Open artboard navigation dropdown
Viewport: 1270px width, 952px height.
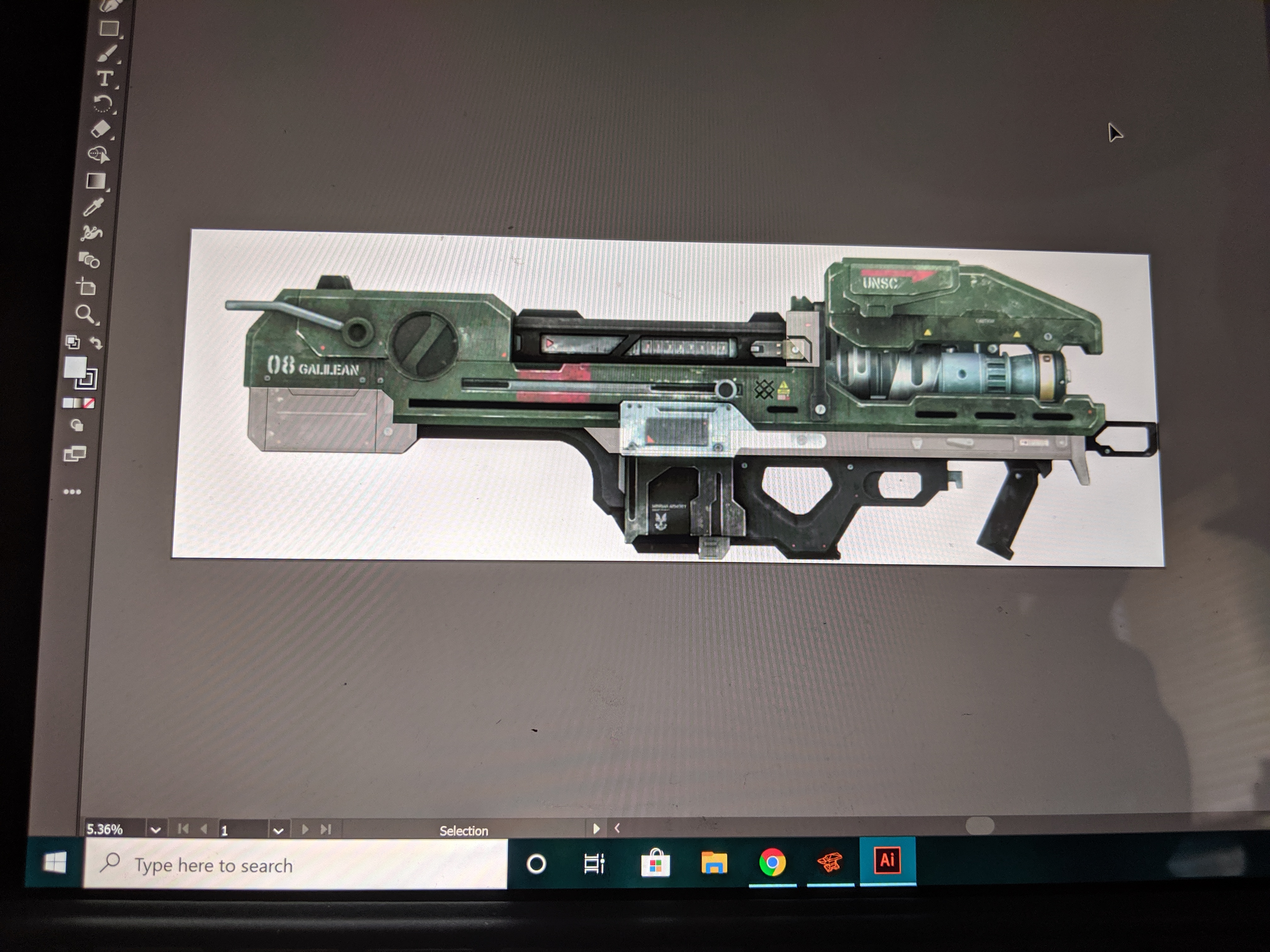278,830
